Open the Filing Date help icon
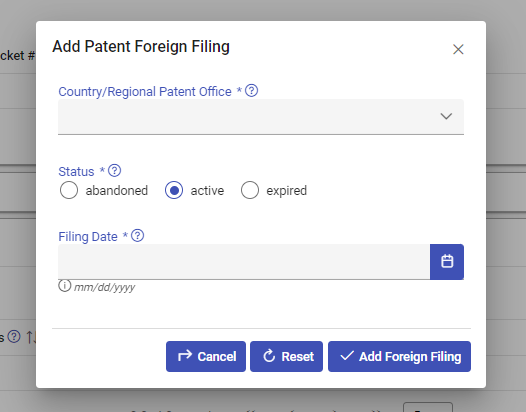526x412 pixels. (x=138, y=236)
